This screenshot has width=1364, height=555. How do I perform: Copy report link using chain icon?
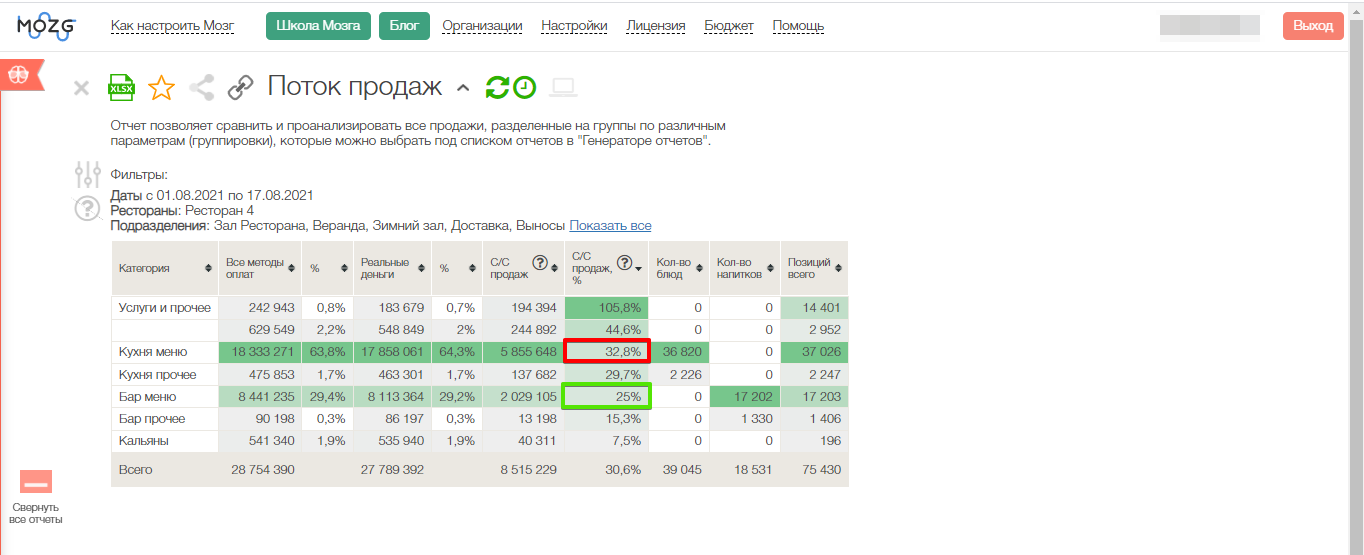point(240,88)
